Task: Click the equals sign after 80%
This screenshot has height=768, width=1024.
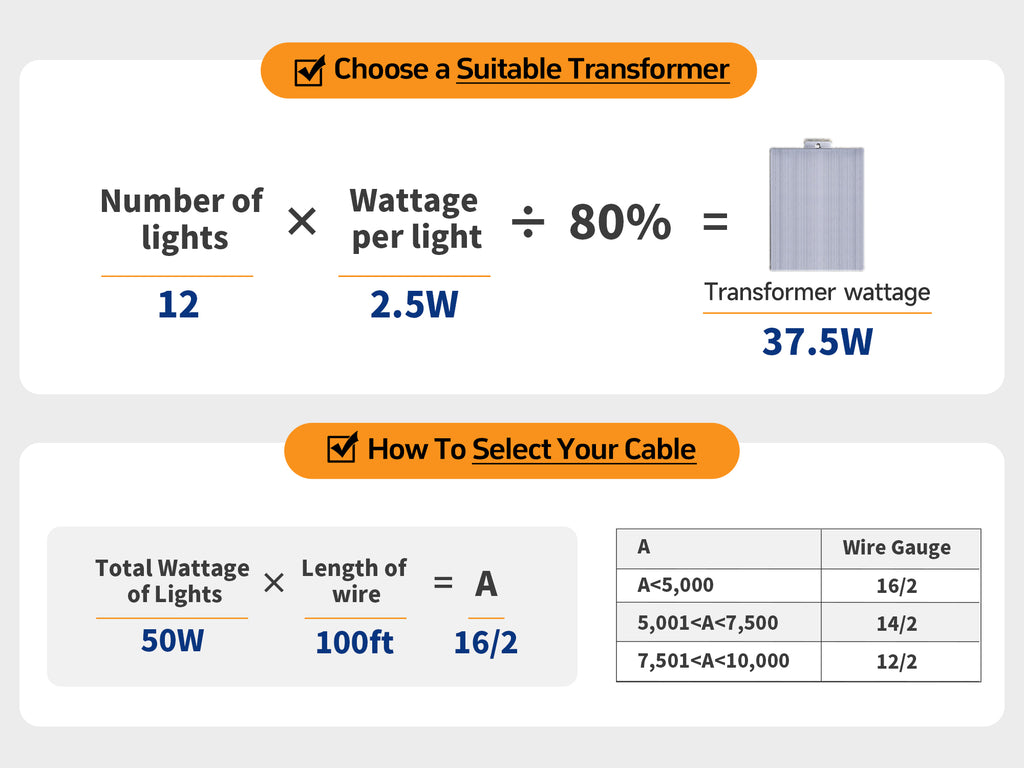Action: 715,222
